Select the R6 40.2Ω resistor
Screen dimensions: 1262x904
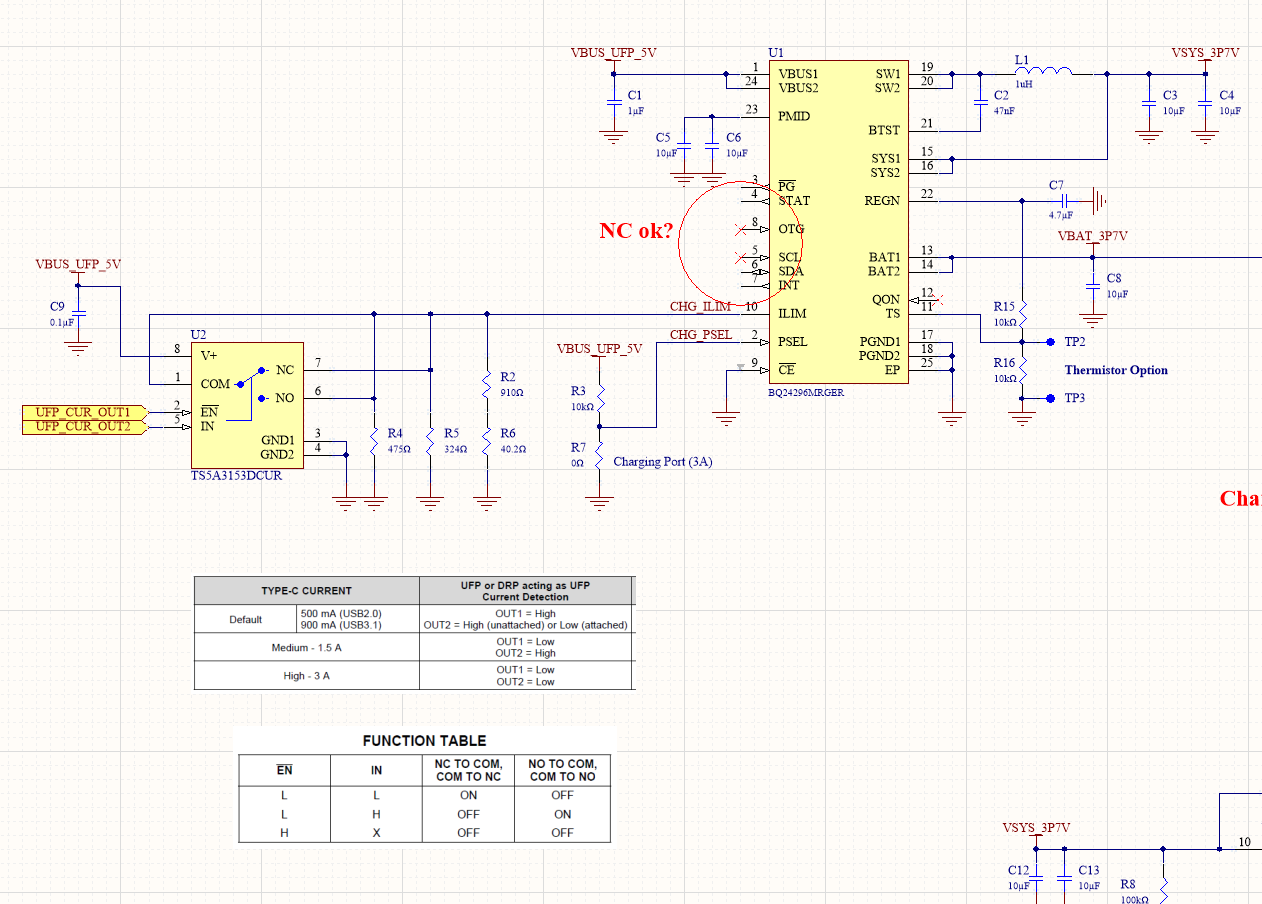point(487,440)
